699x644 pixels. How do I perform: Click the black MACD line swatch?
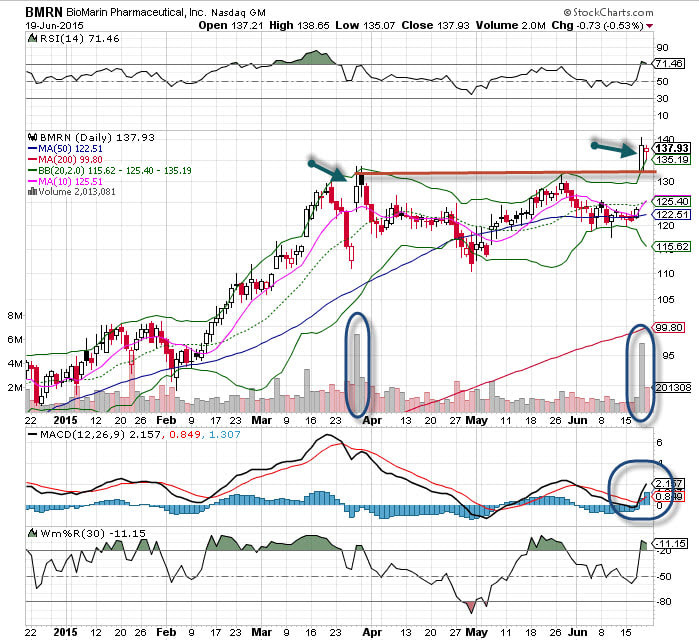click(32, 434)
